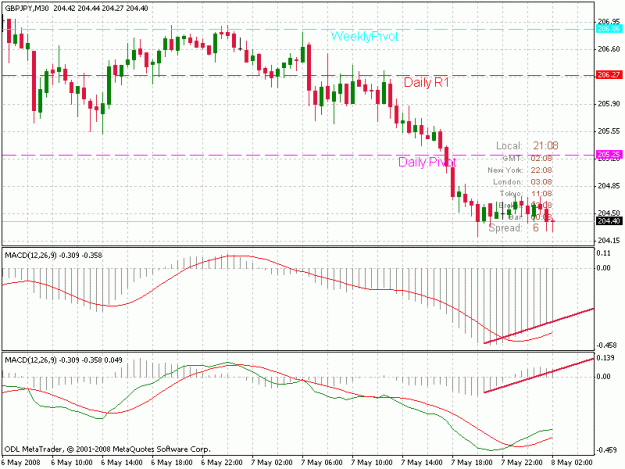Click the 8 May 02:00 time label
The height and width of the screenshot is (469, 625).
(572, 463)
